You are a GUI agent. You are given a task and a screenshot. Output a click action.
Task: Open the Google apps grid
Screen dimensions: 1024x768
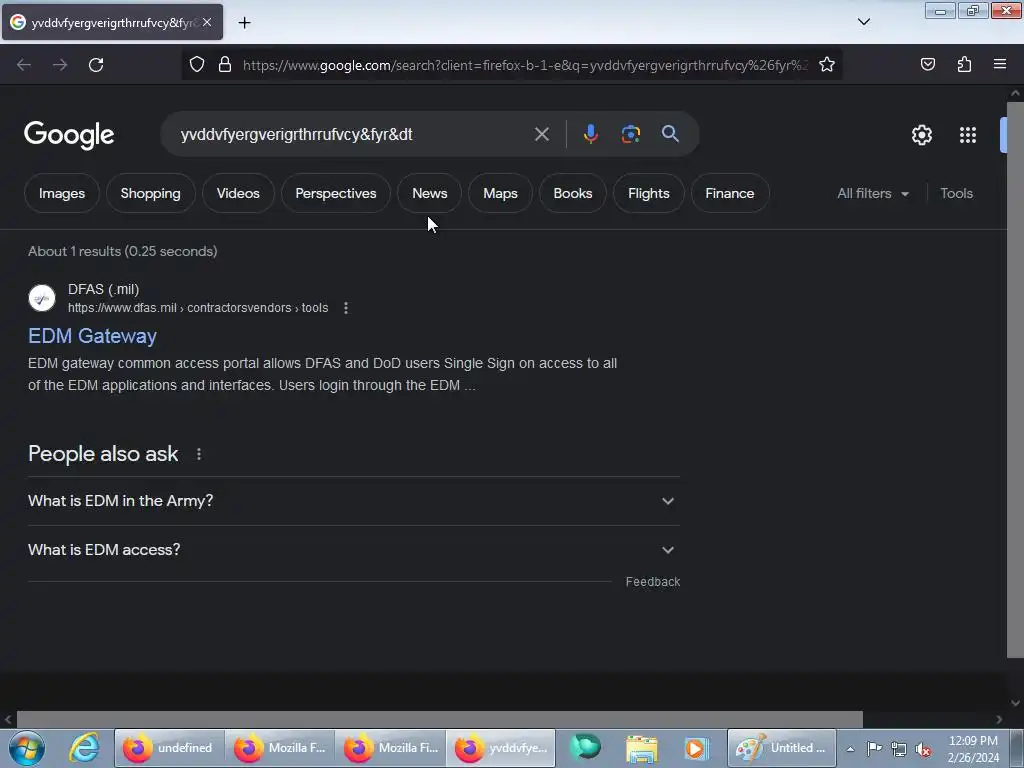tap(968, 135)
